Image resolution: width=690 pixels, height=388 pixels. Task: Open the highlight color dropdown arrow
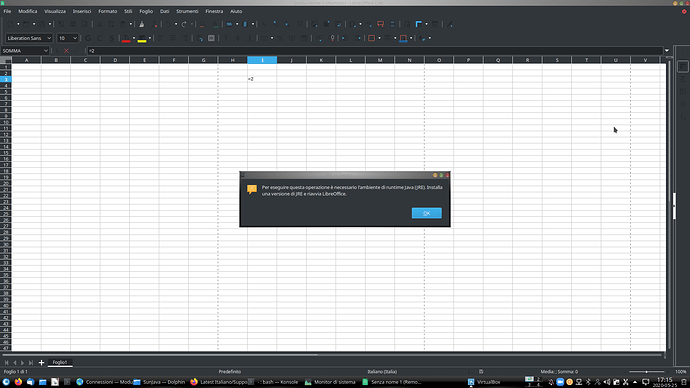150,38
